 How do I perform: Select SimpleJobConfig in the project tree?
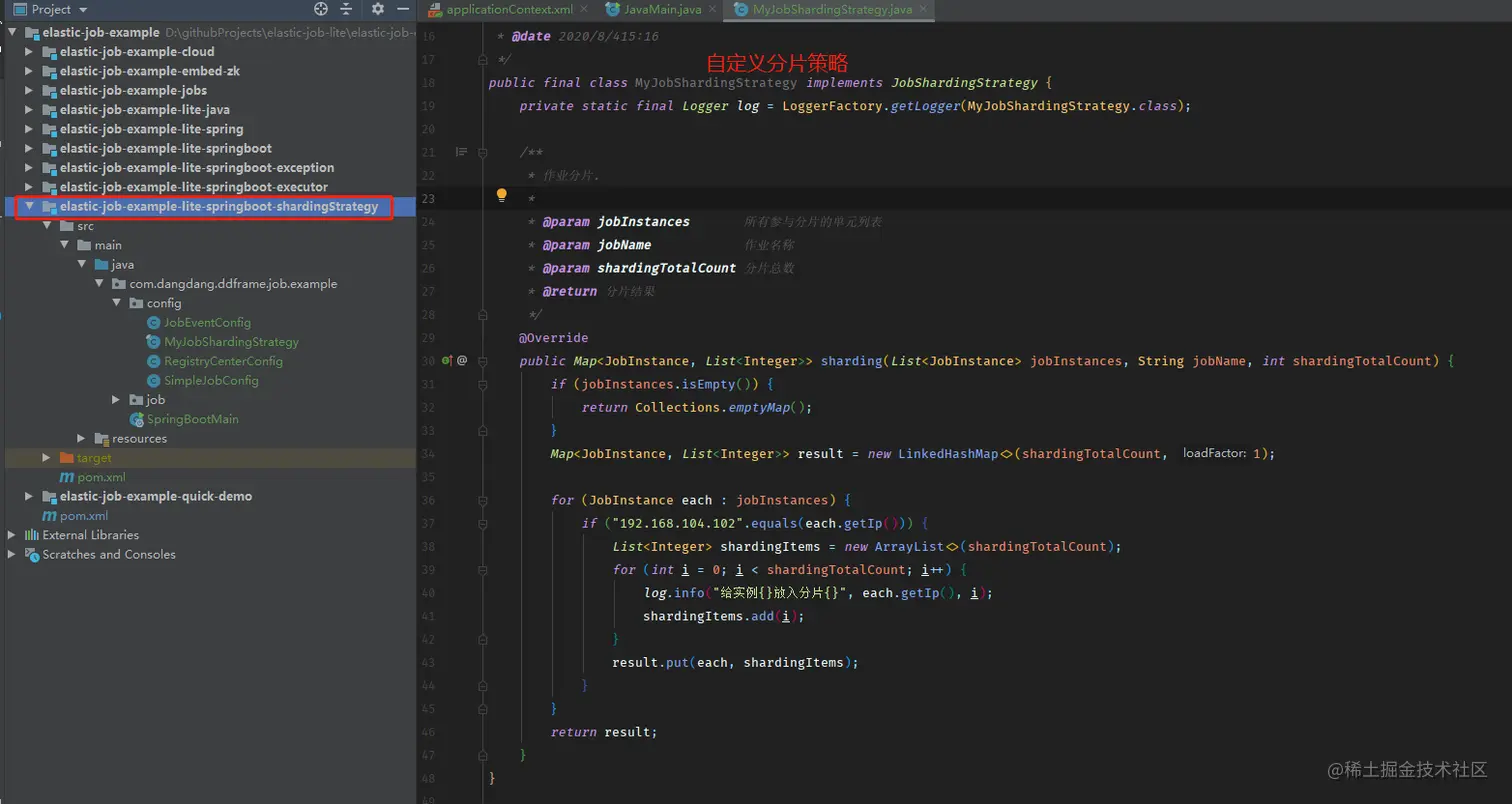(211, 381)
